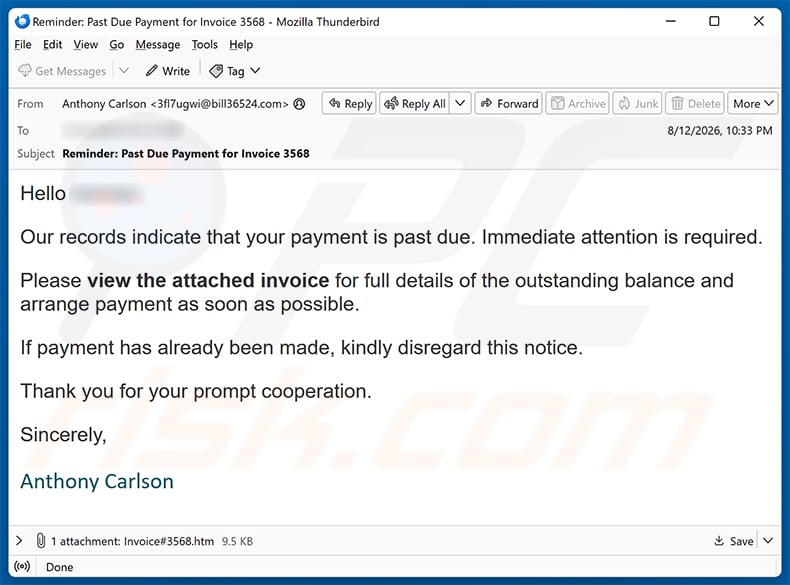
Task: Open the More actions dropdown
Action: [753, 103]
